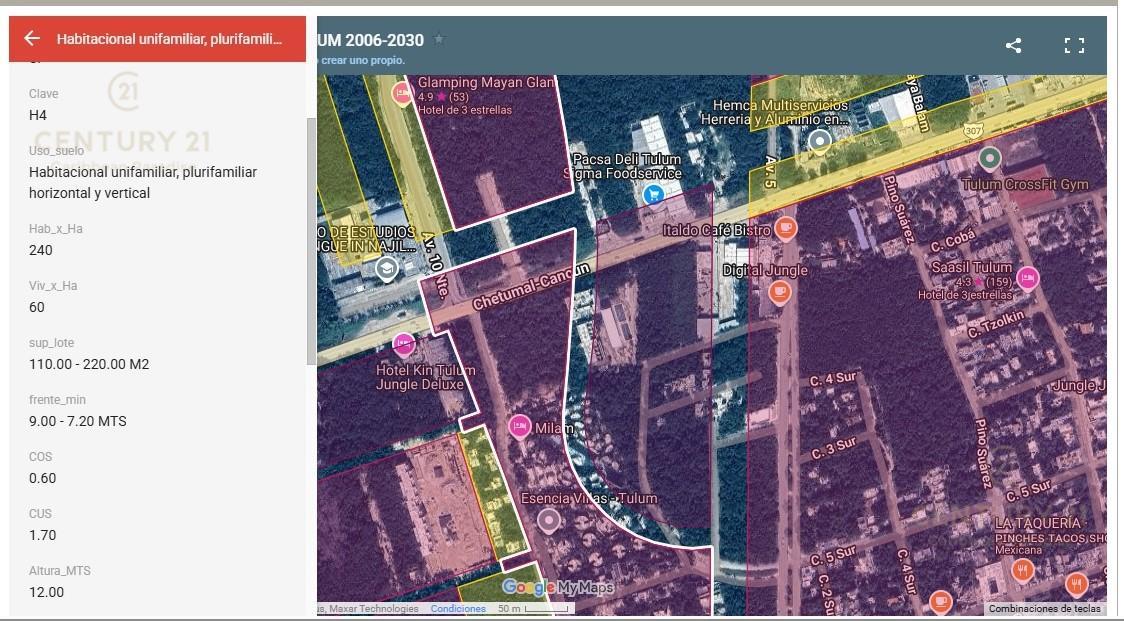The image size is (1124, 621).
Task: Click the restaurant marker right of La Taquería
Action: (x=1075, y=584)
